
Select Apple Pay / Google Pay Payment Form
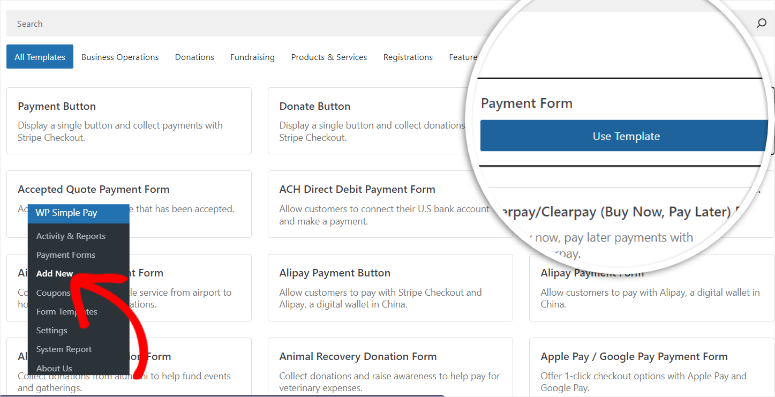(652, 367)
